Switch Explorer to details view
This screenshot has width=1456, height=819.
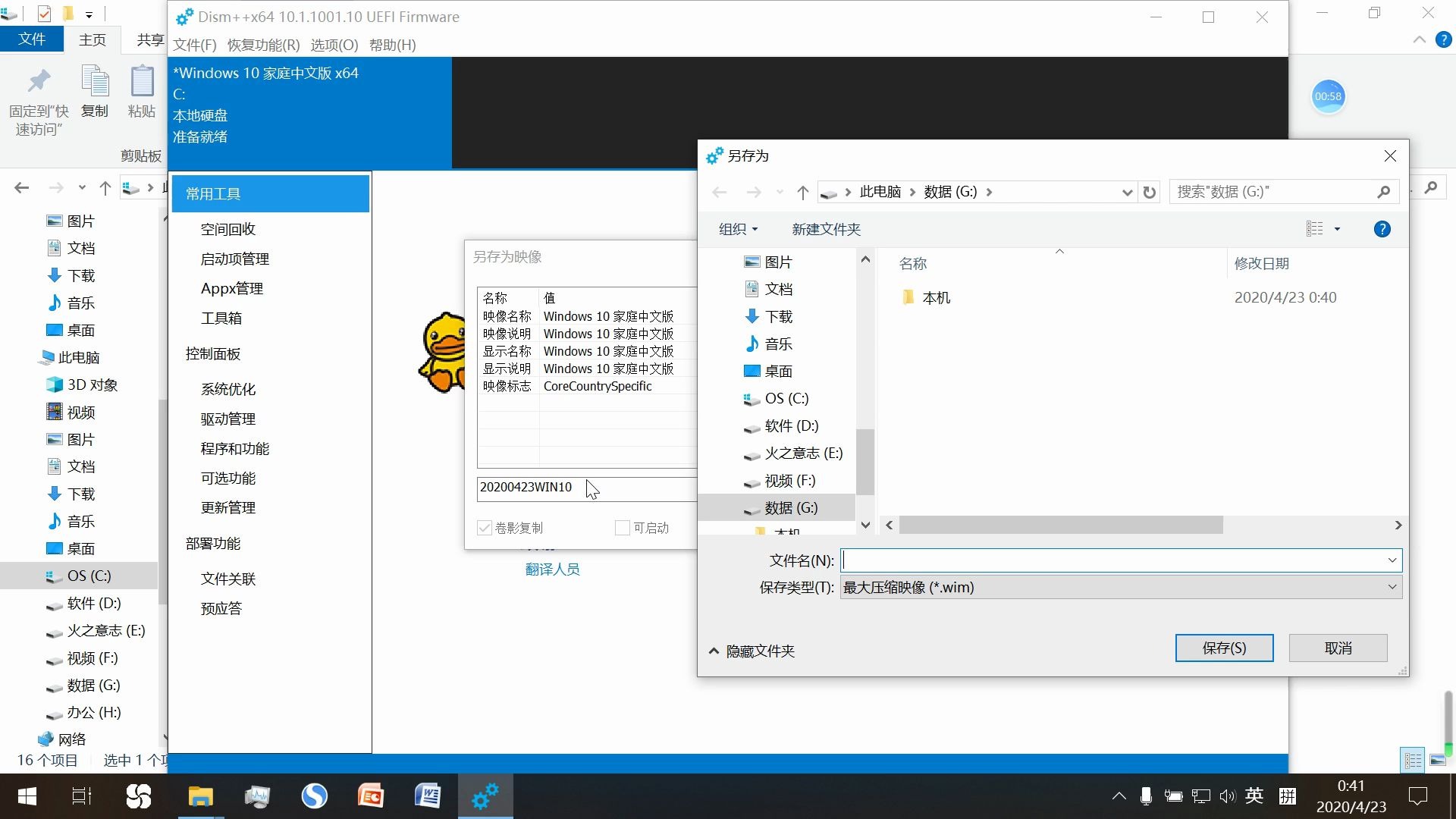click(x=1413, y=760)
